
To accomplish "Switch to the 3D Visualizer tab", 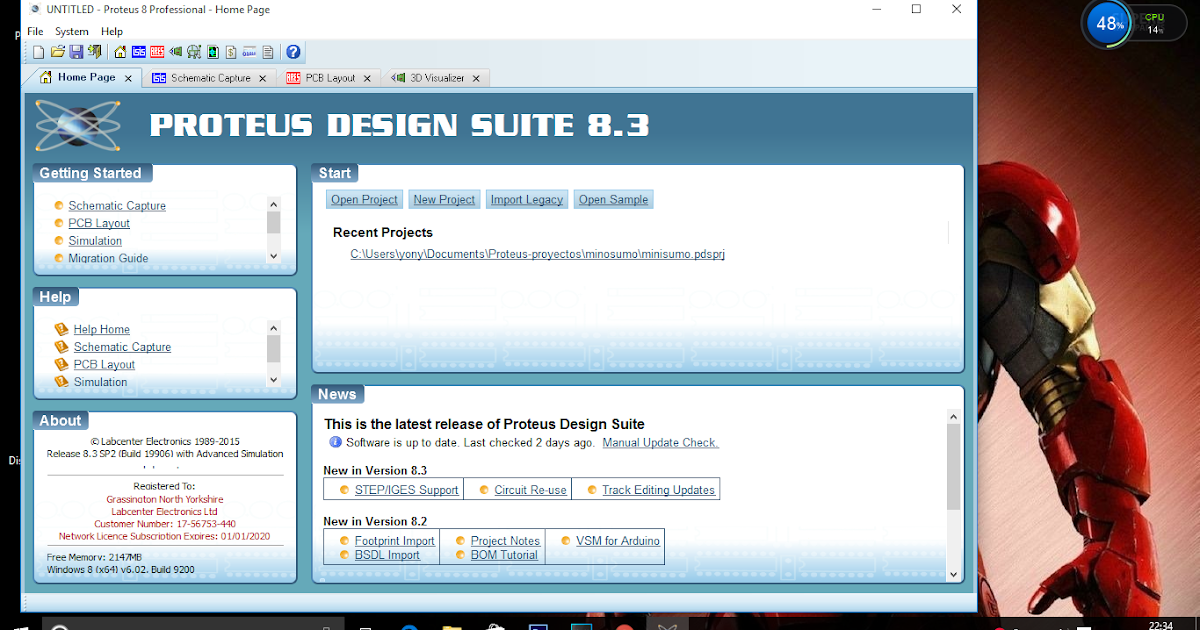I will point(437,78).
